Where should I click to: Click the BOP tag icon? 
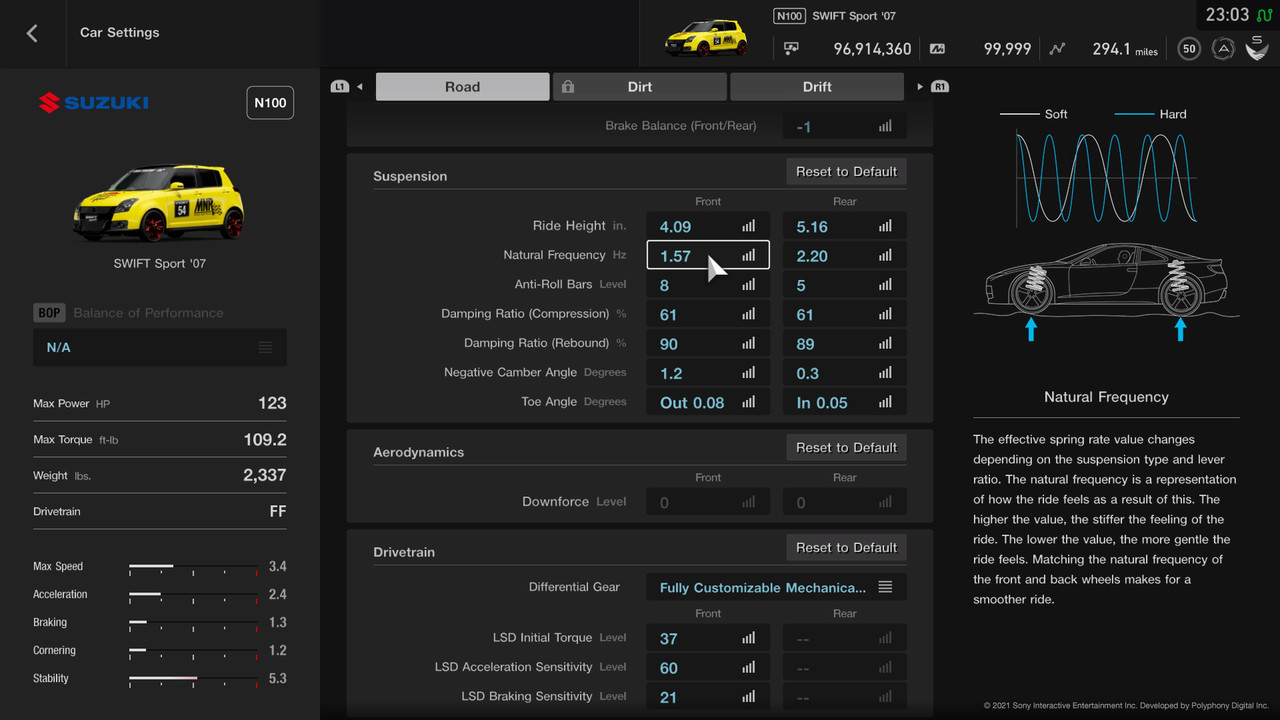[x=49, y=313]
